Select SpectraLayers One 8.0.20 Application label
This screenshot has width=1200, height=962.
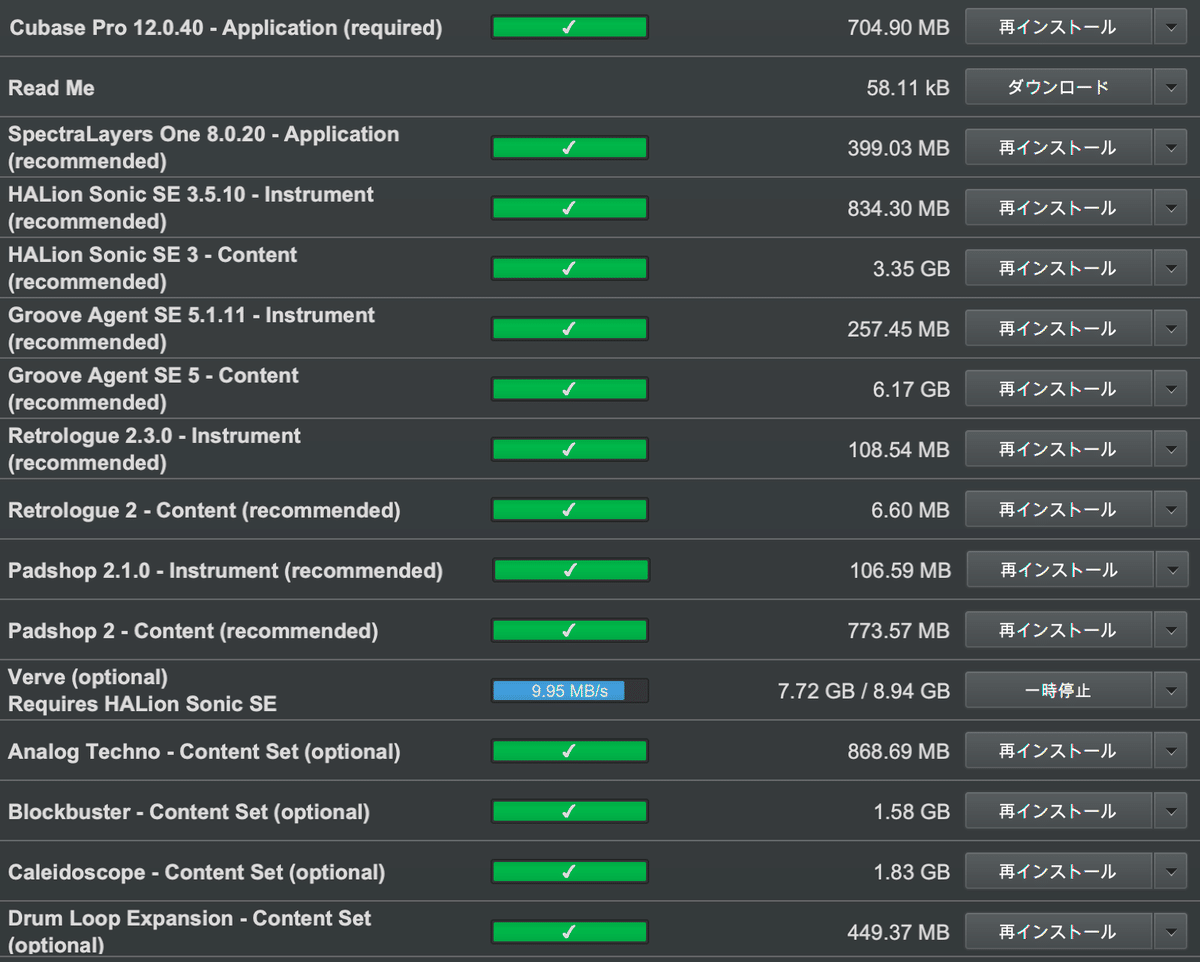click(204, 147)
